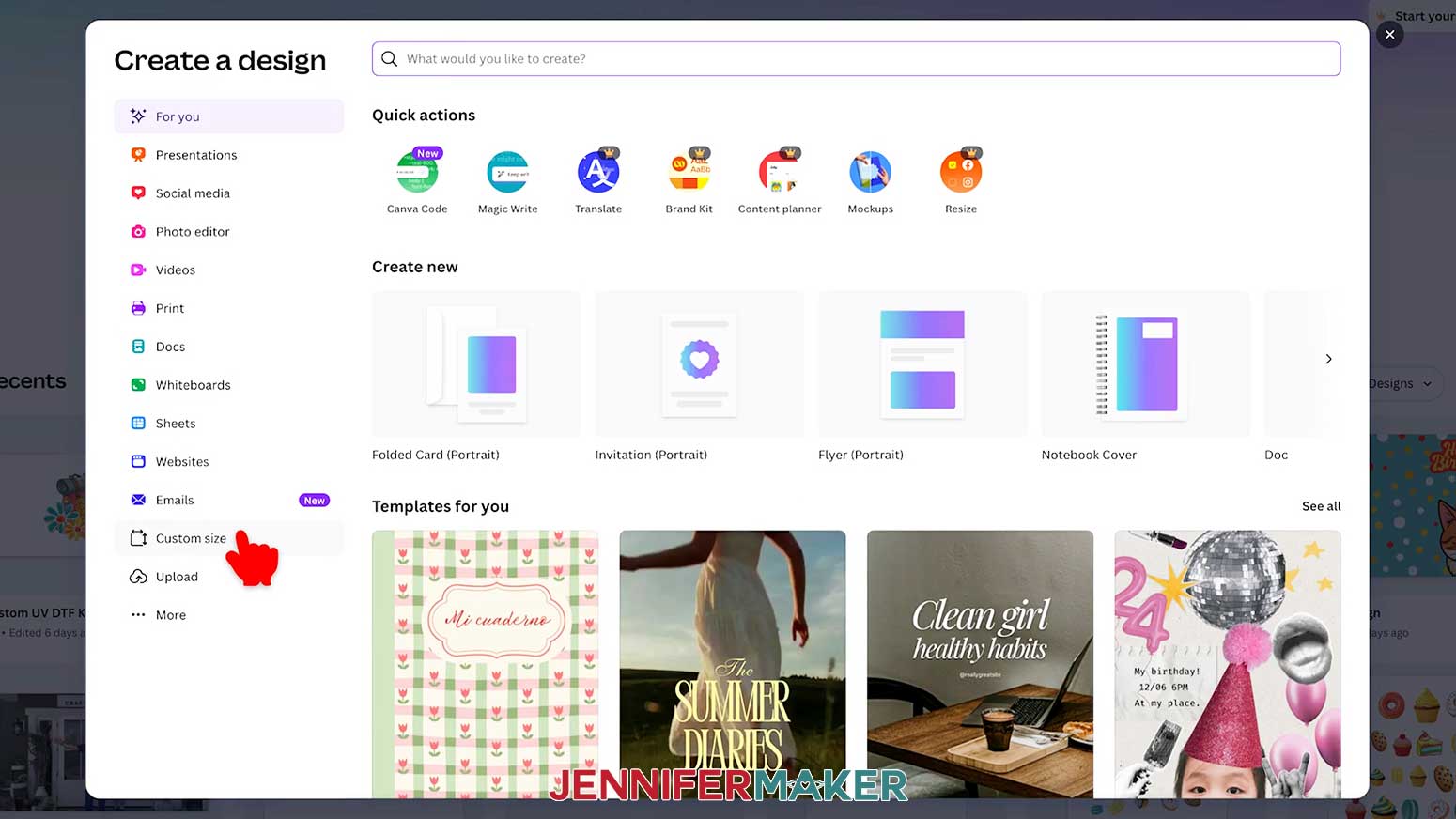The height and width of the screenshot is (819, 1456).
Task: Click the Folded Card (Portrait) label
Action: coord(436,455)
